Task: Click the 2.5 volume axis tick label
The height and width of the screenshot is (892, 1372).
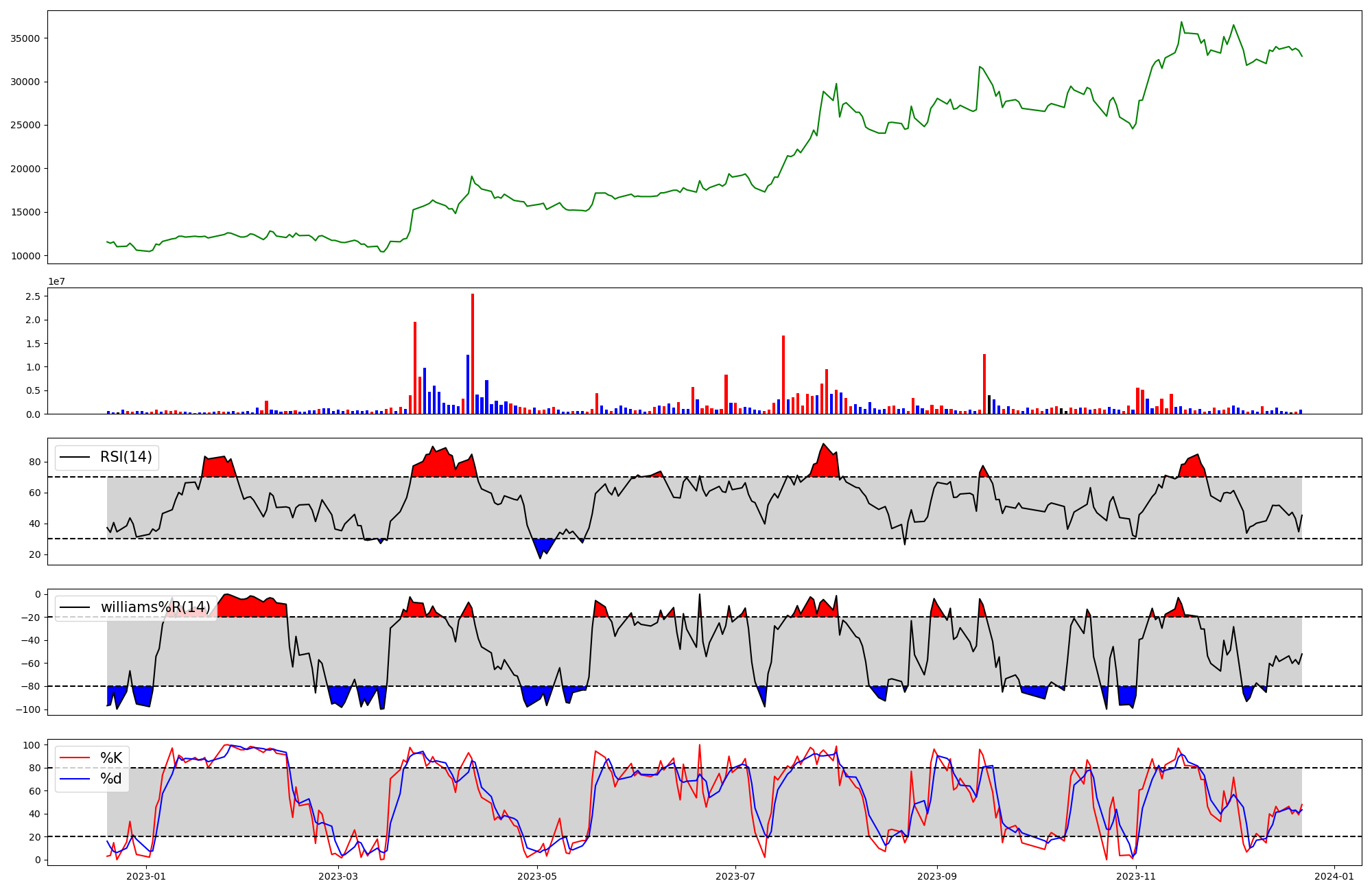Action: tap(32, 296)
